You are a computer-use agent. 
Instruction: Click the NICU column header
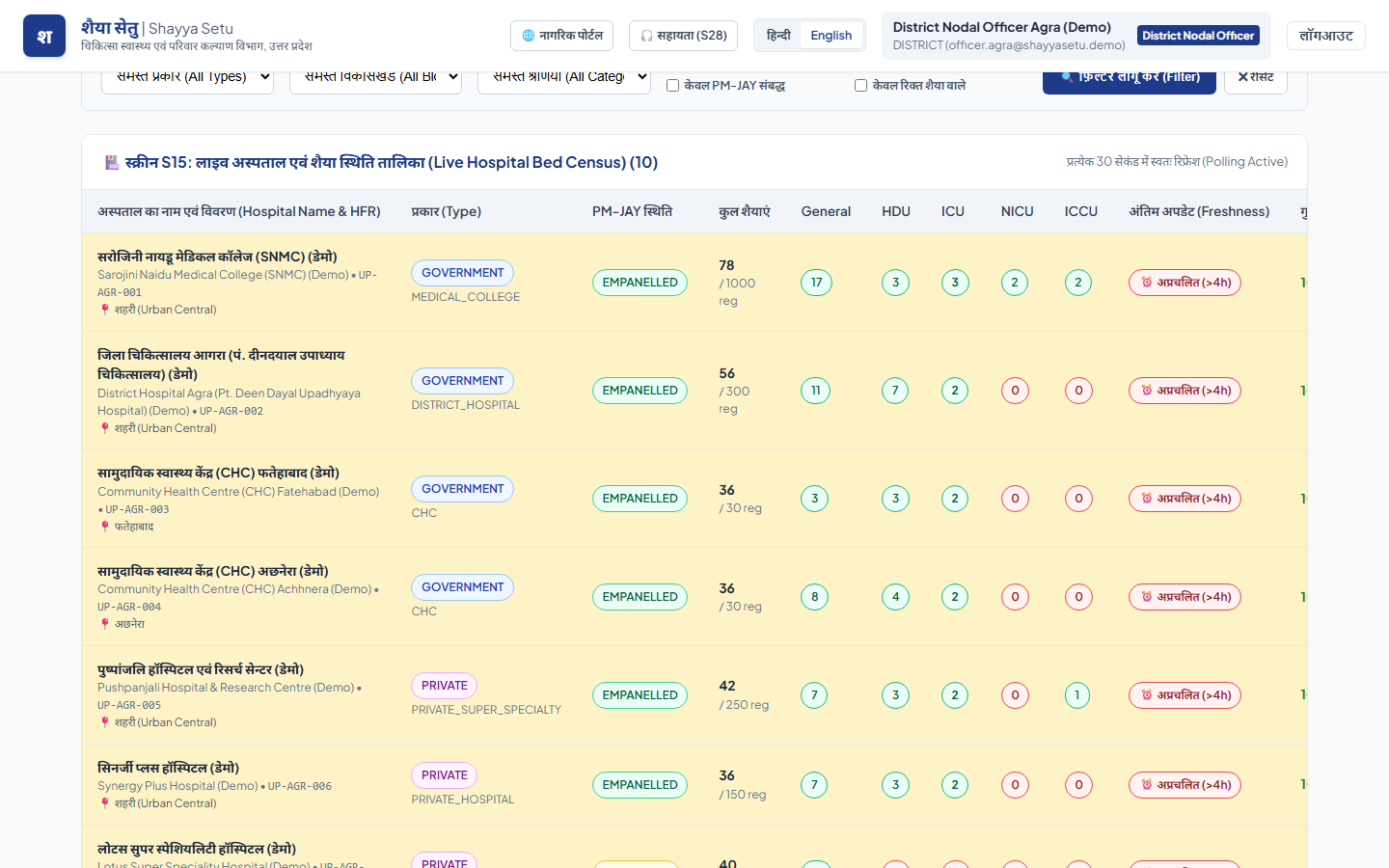[x=1017, y=211]
